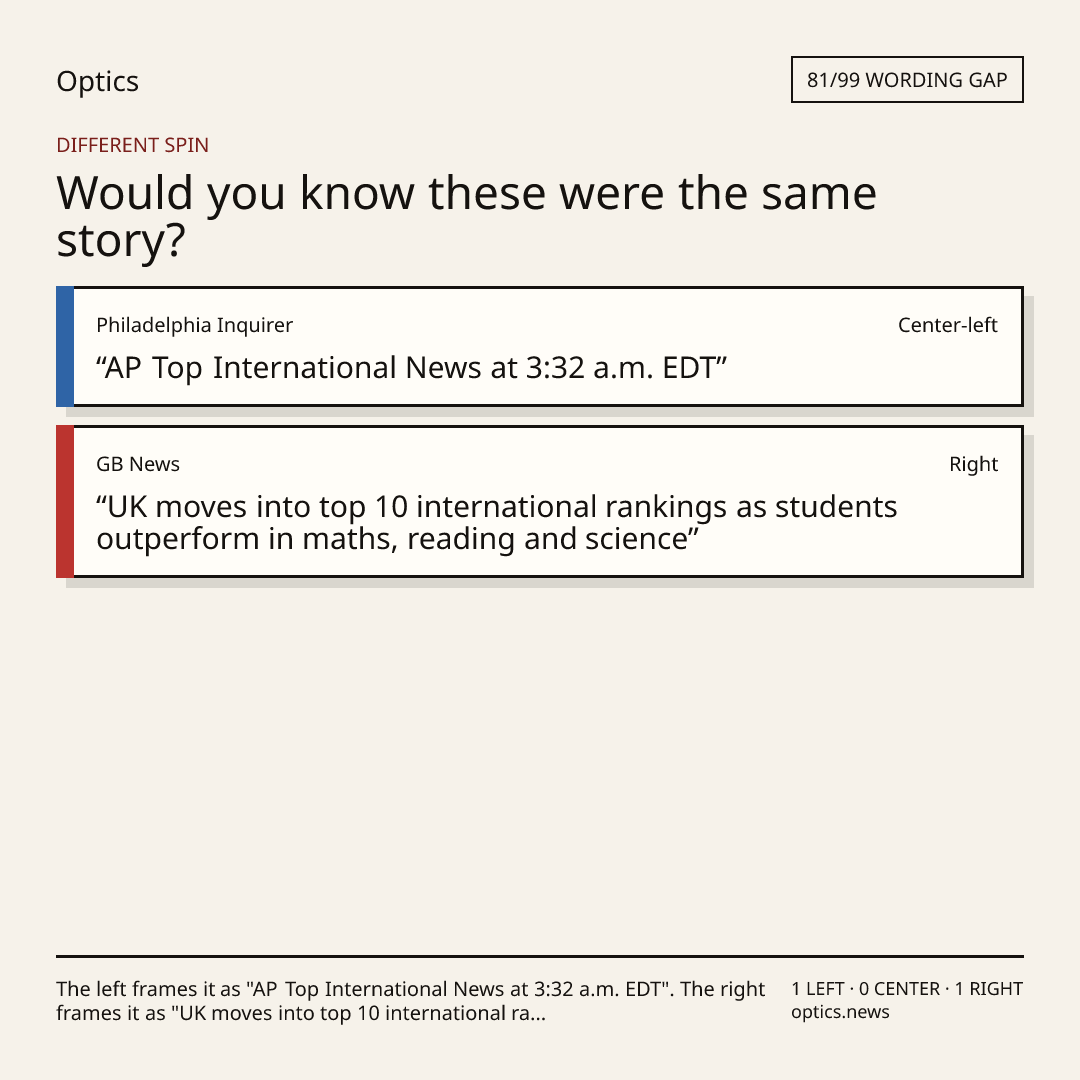Viewport: 1080px width, 1080px height.
Task: Click the GB News source name
Action: pyautogui.click(x=138, y=464)
